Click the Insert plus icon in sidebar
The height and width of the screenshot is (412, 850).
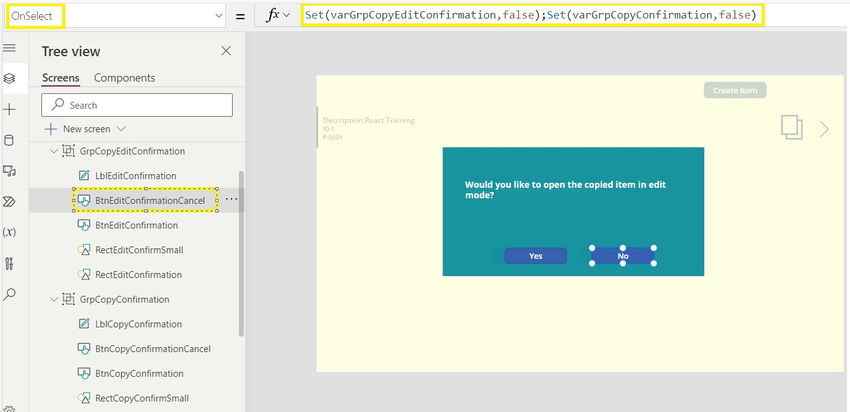coord(10,109)
